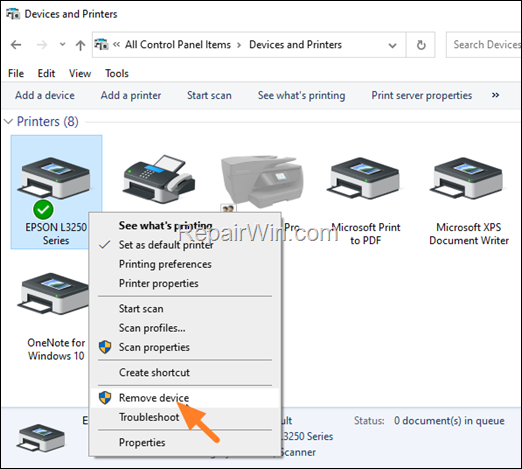Open Printer properties from context menu
522x469 pixels.
coord(185,283)
